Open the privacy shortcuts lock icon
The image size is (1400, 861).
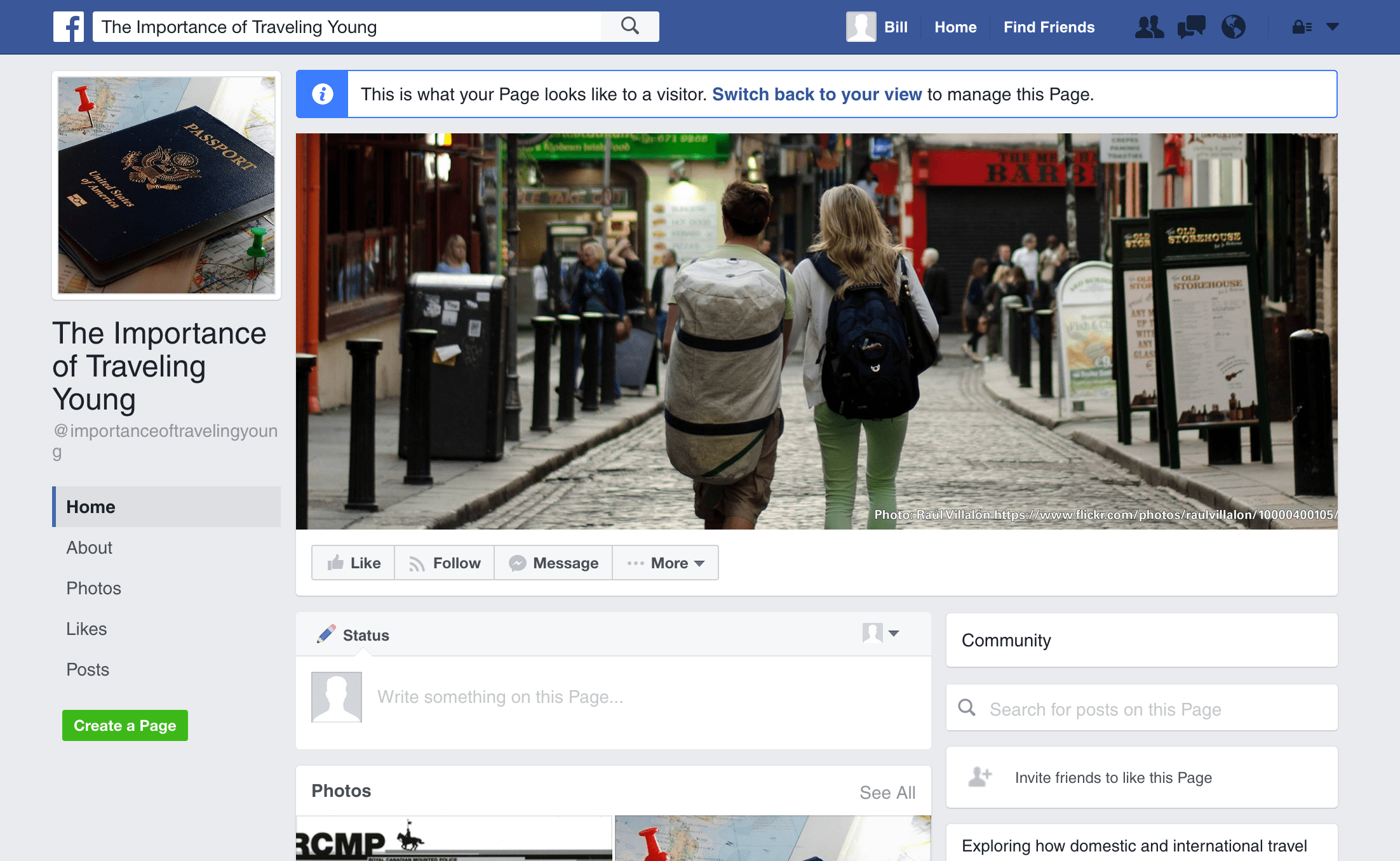(x=1302, y=27)
